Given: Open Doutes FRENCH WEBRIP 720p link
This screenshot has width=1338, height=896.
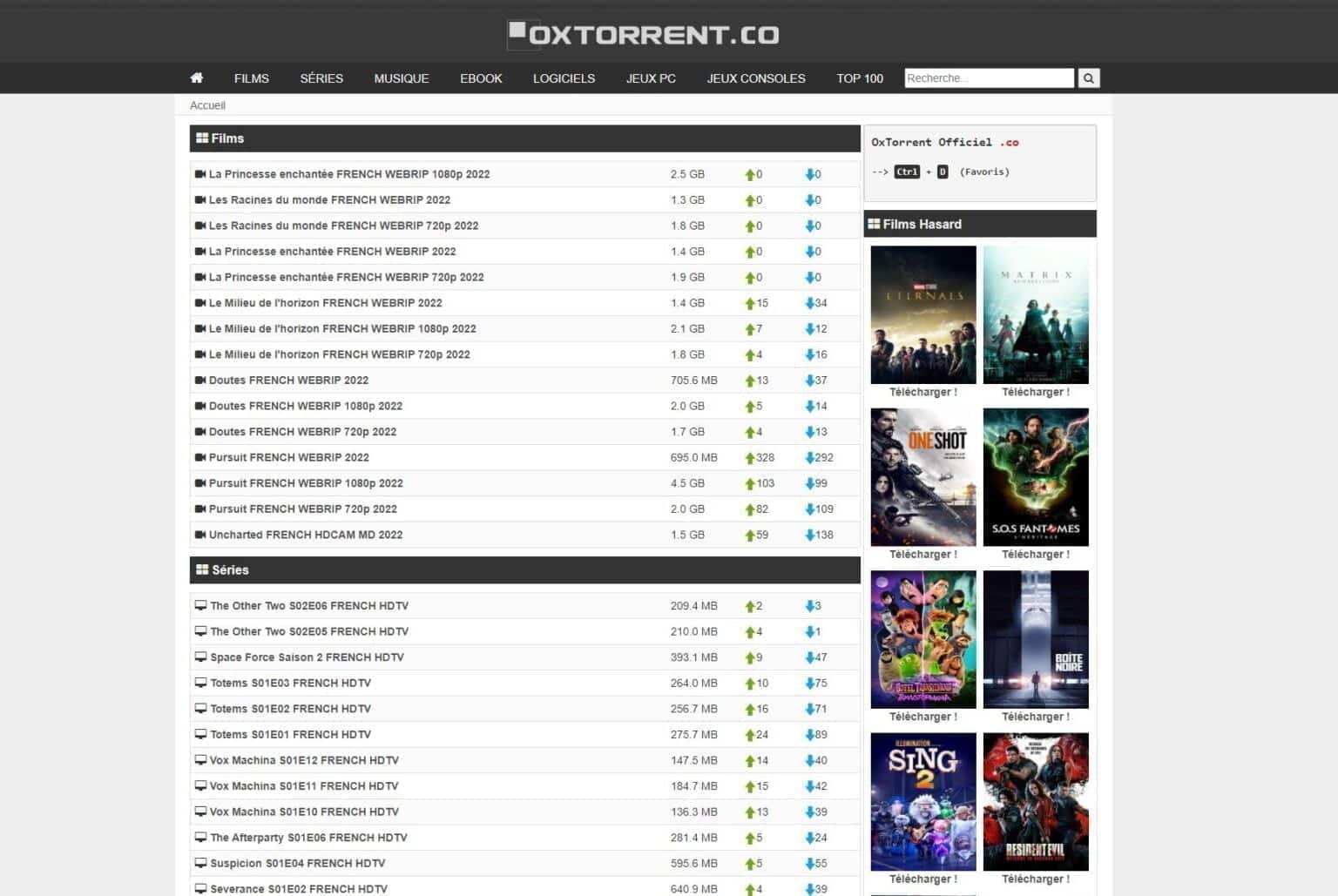Looking at the screenshot, I should (x=302, y=431).
